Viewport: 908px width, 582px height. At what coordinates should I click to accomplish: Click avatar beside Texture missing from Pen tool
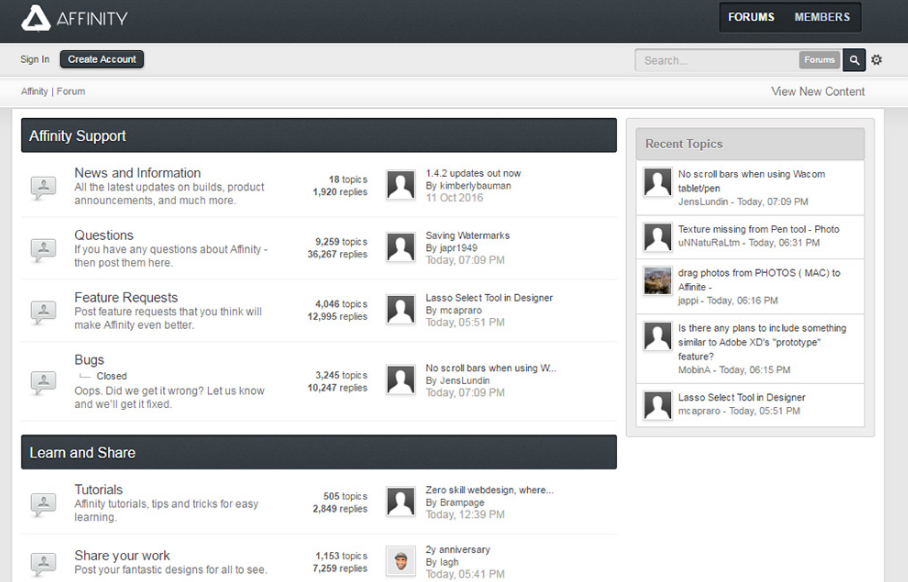(x=658, y=237)
